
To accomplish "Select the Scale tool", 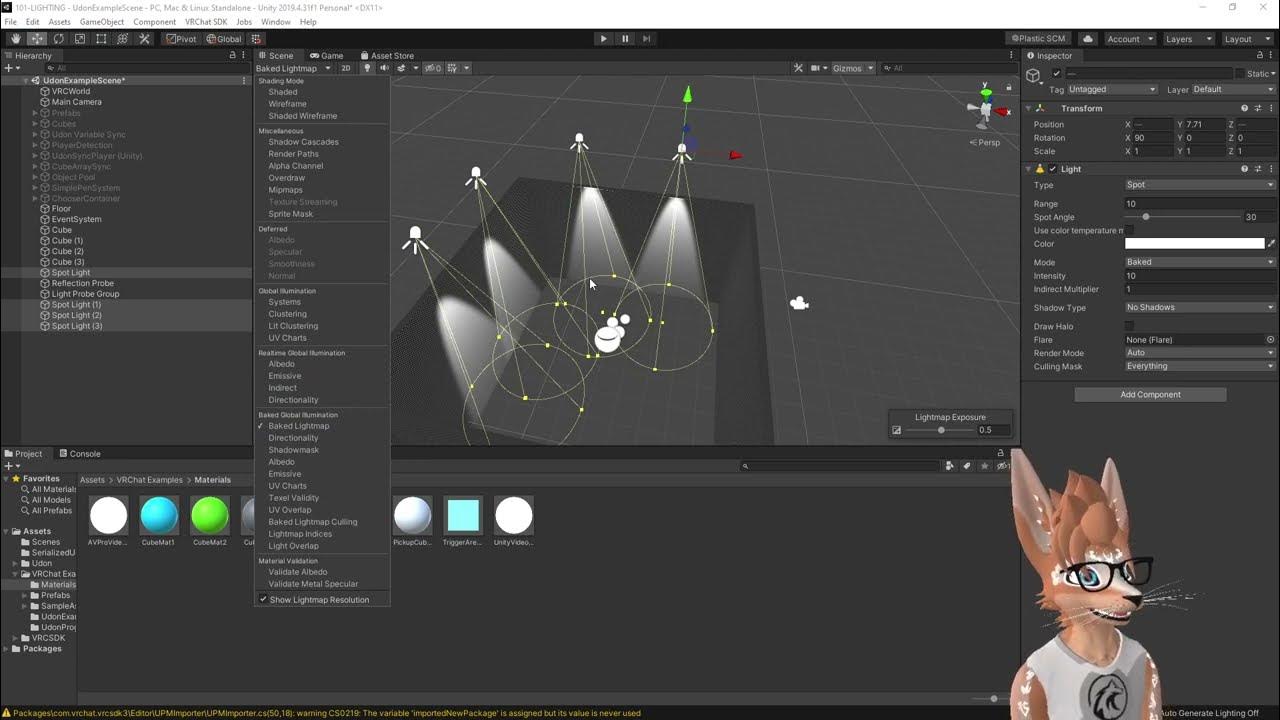I will click(80, 39).
